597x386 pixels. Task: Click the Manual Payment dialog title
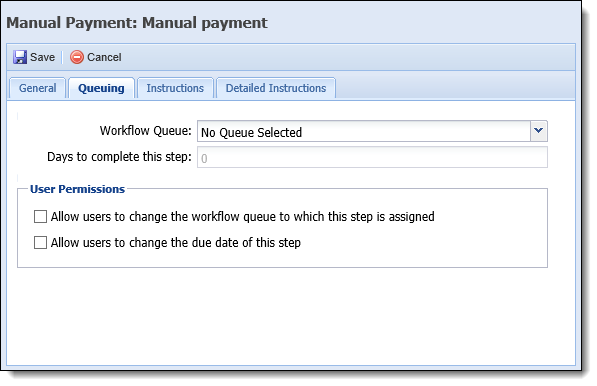click(137, 23)
